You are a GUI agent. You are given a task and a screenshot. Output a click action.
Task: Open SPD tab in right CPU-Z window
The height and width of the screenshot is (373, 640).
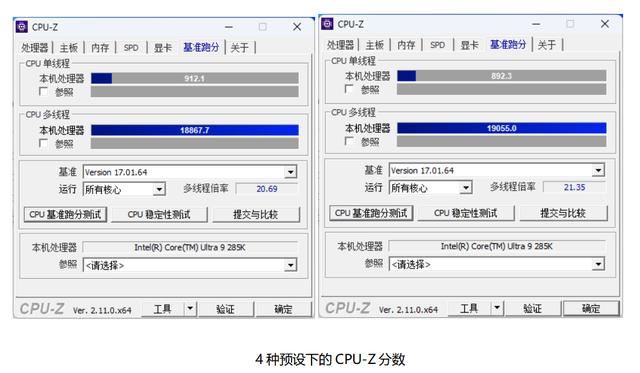pyautogui.click(x=437, y=45)
